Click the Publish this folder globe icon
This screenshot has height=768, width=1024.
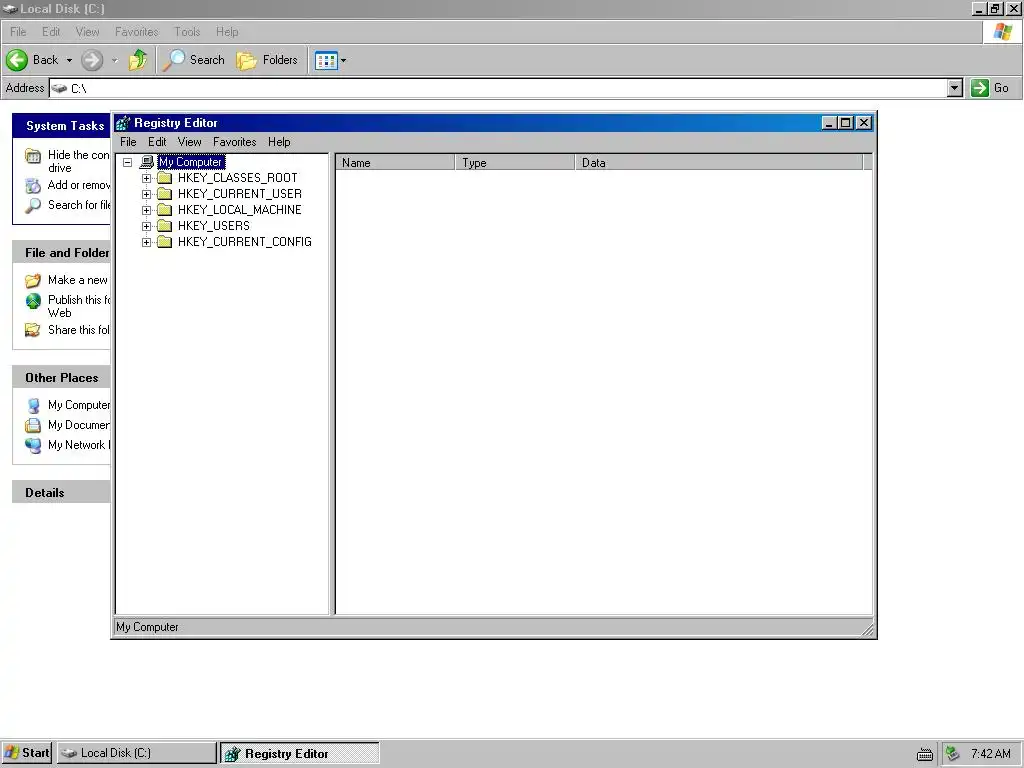[33, 300]
